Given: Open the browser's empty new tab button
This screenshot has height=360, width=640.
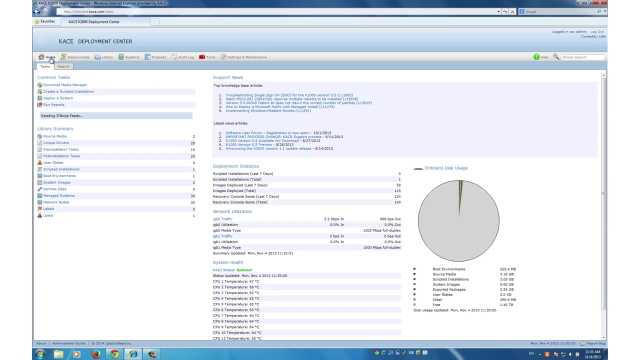Looking at the screenshot, I should pos(155,22).
